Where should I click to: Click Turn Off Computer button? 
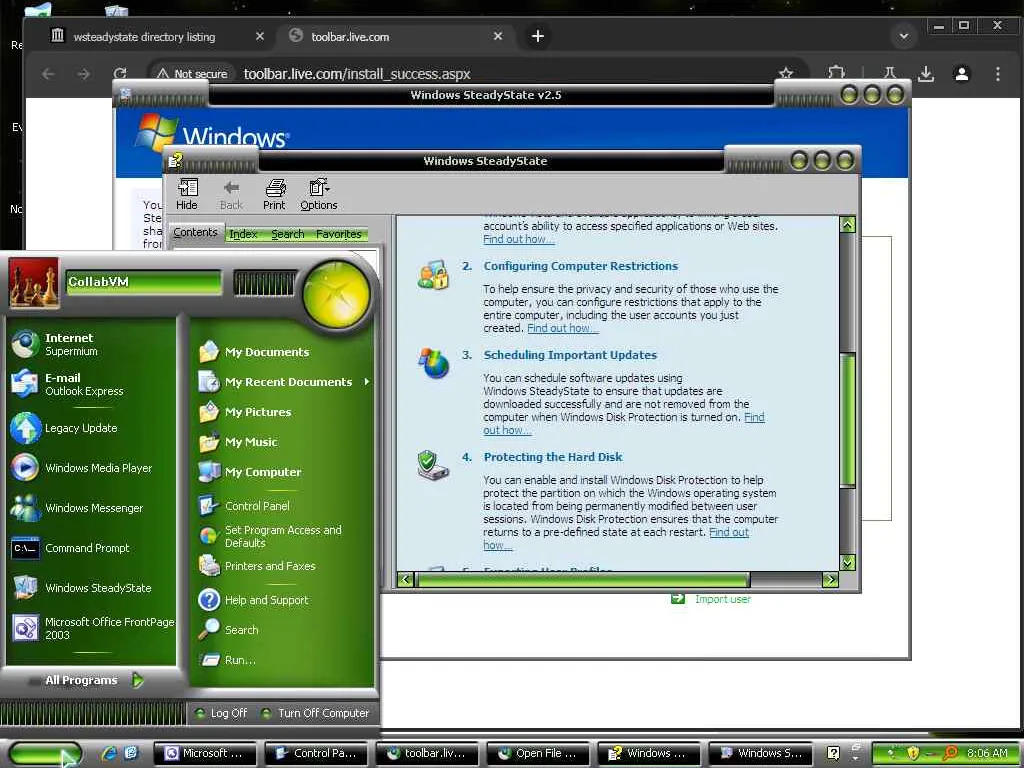pyautogui.click(x=315, y=713)
